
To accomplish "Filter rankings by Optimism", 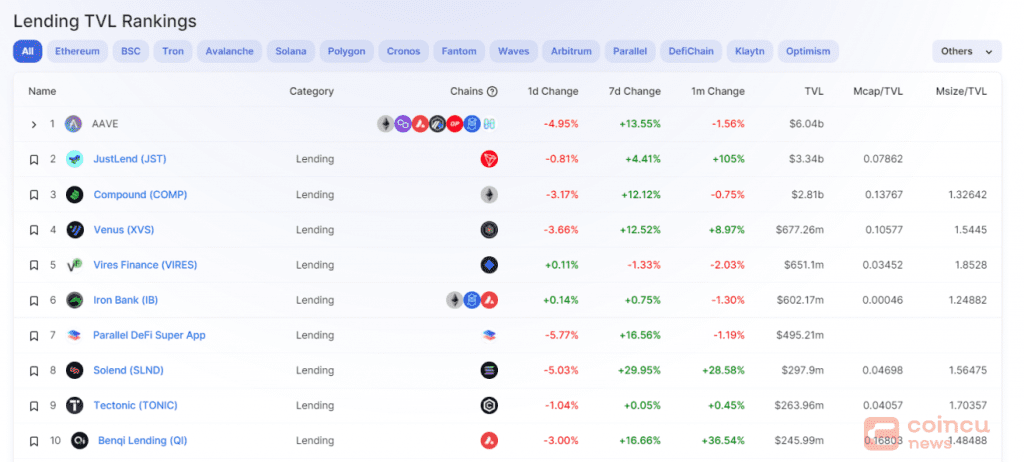I will click(x=808, y=51).
